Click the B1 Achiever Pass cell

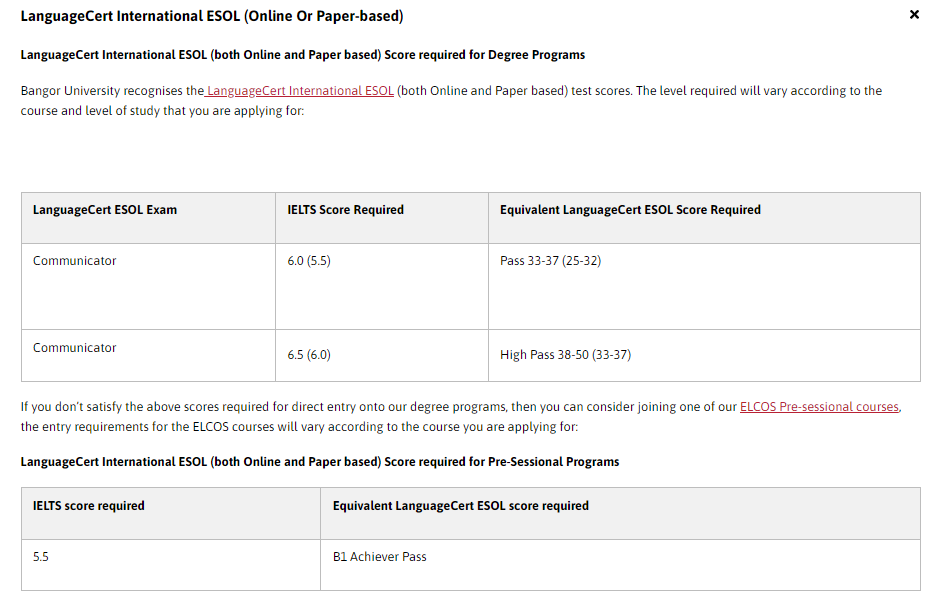tap(620, 565)
